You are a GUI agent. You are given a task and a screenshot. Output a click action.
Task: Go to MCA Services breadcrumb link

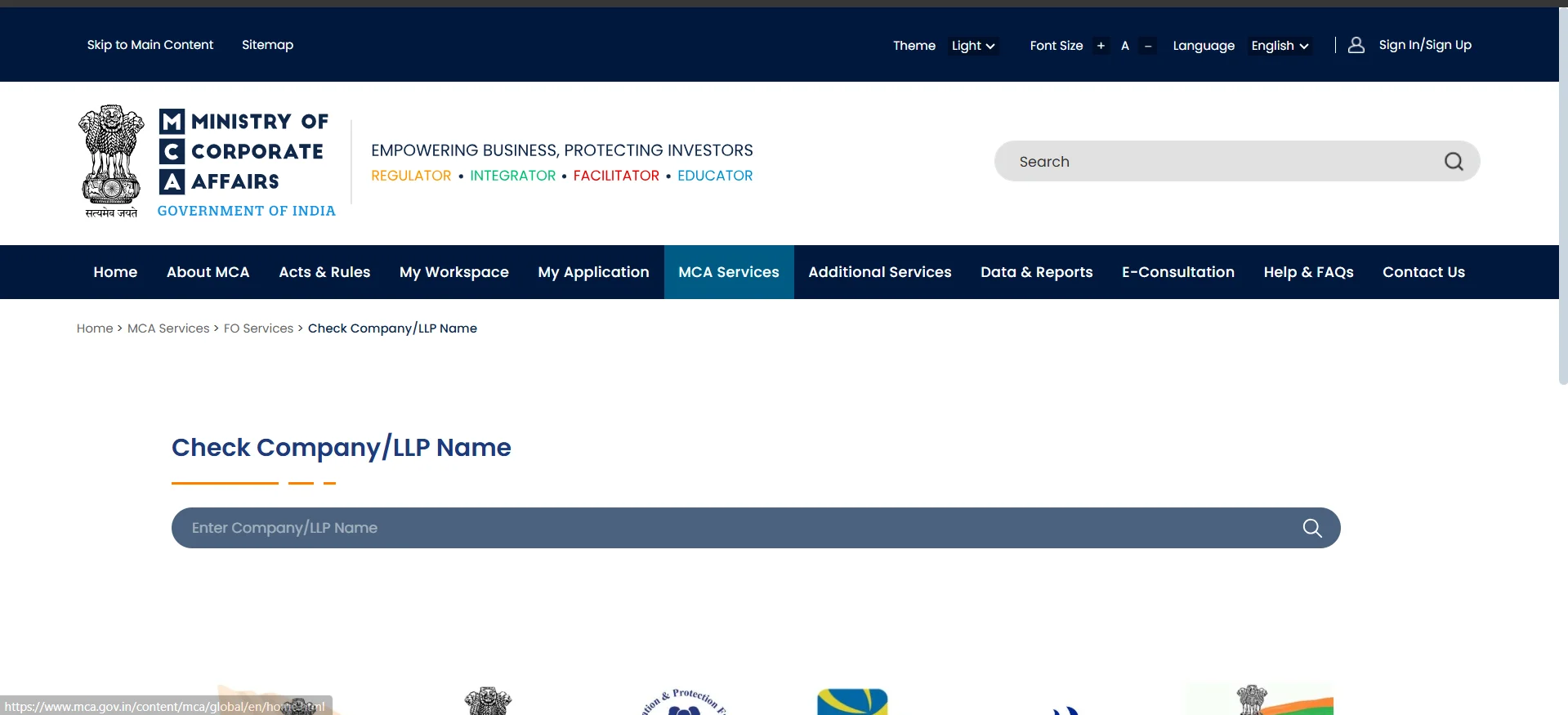click(x=168, y=328)
